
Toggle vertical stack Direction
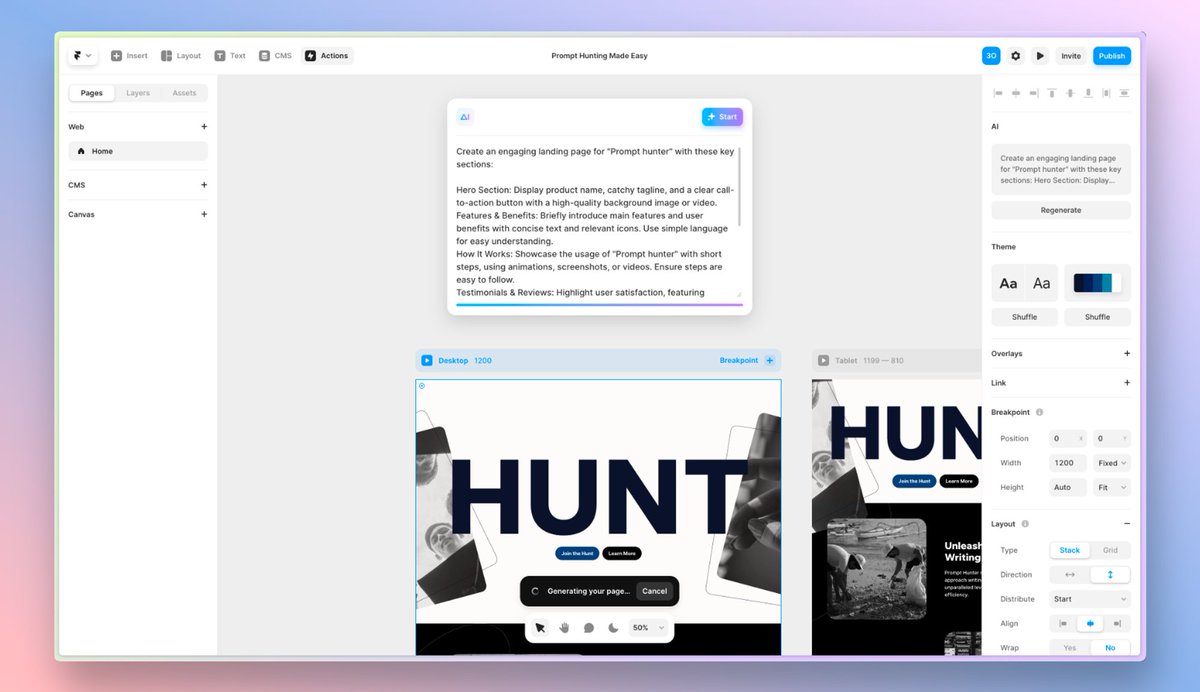[x=1108, y=574]
